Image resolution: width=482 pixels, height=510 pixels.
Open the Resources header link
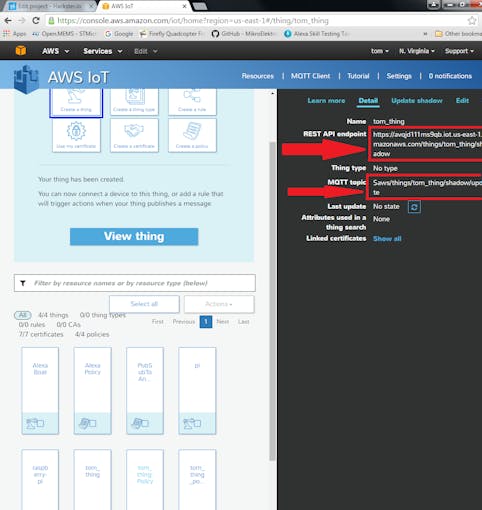coord(257,76)
